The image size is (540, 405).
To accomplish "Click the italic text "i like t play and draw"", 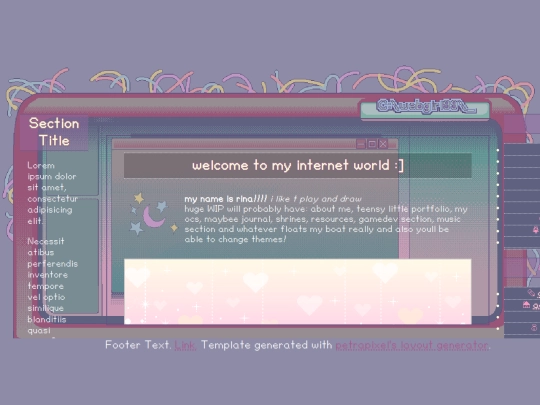I will click(x=316, y=199).
